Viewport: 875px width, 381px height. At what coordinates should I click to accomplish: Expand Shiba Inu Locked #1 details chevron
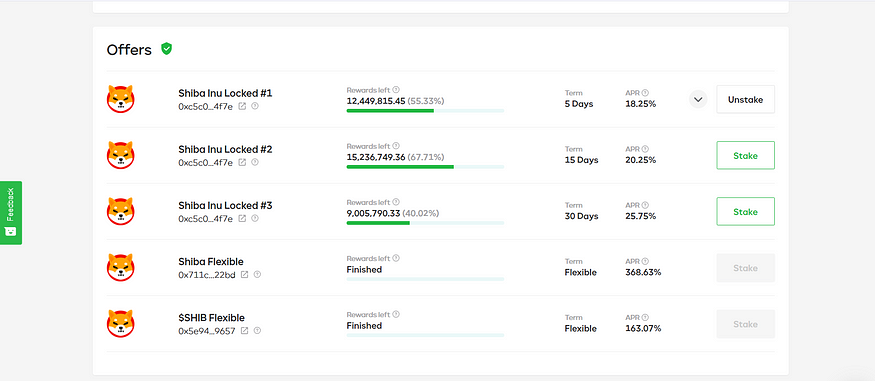(698, 99)
